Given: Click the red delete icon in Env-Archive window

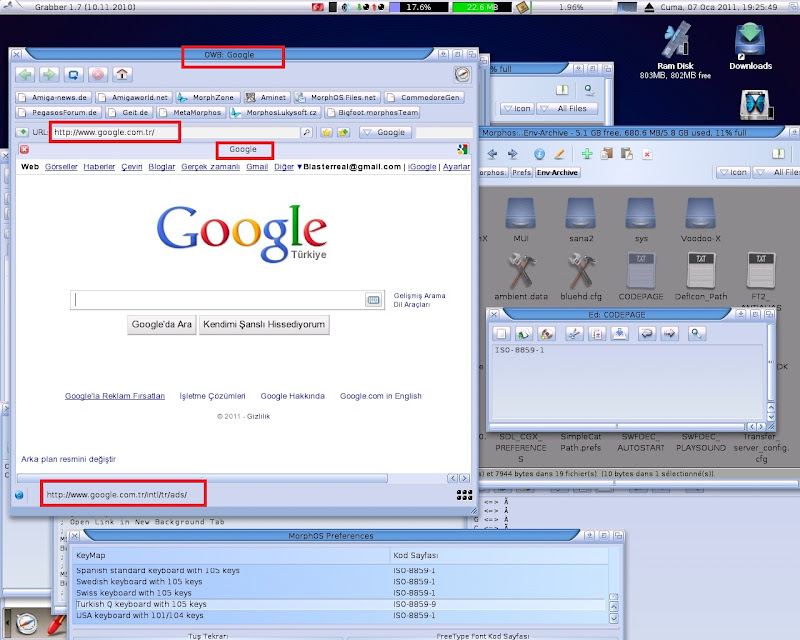Looking at the screenshot, I should coord(647,154).
